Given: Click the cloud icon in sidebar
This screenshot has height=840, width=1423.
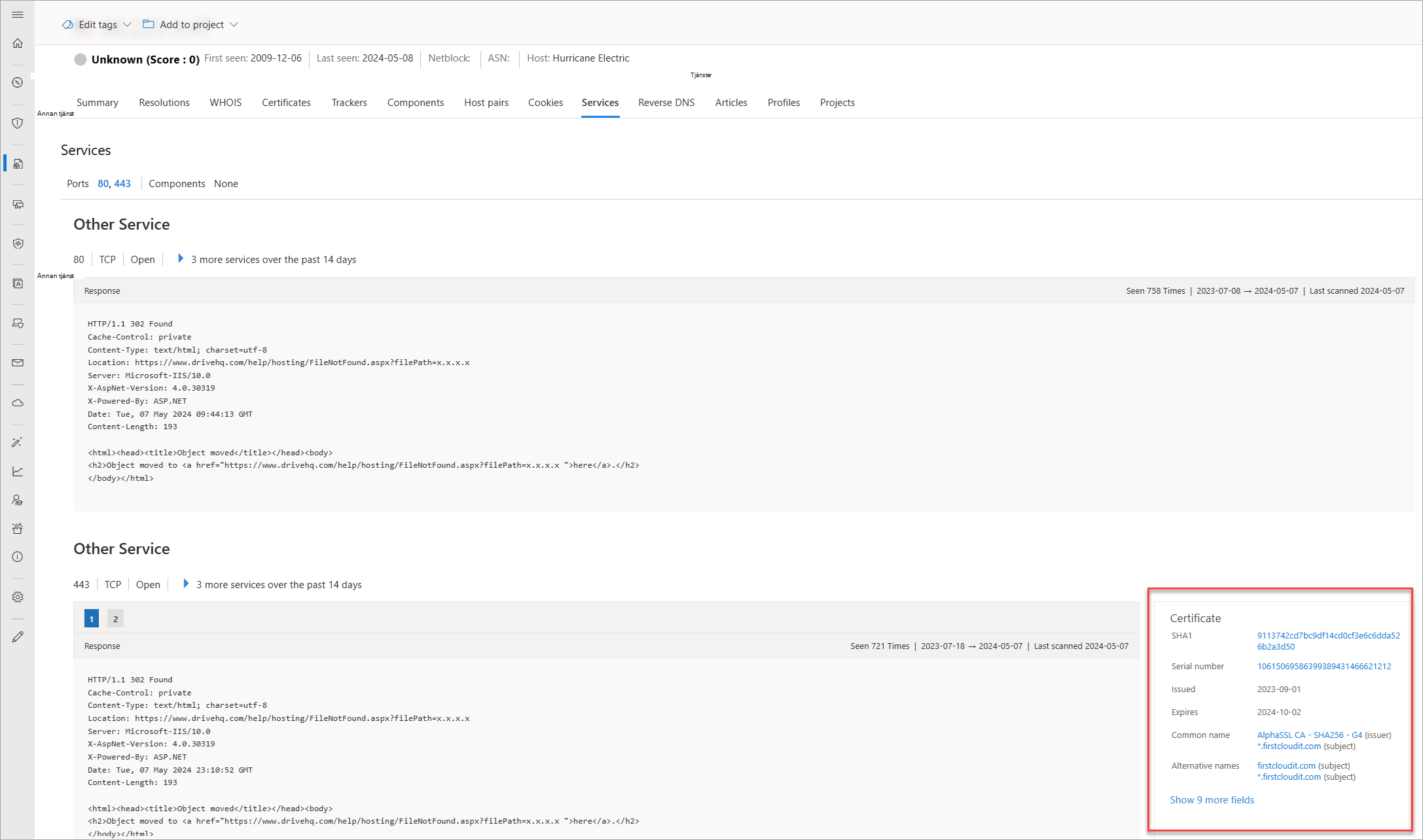Looking at the screenshot, I should 18,403.
